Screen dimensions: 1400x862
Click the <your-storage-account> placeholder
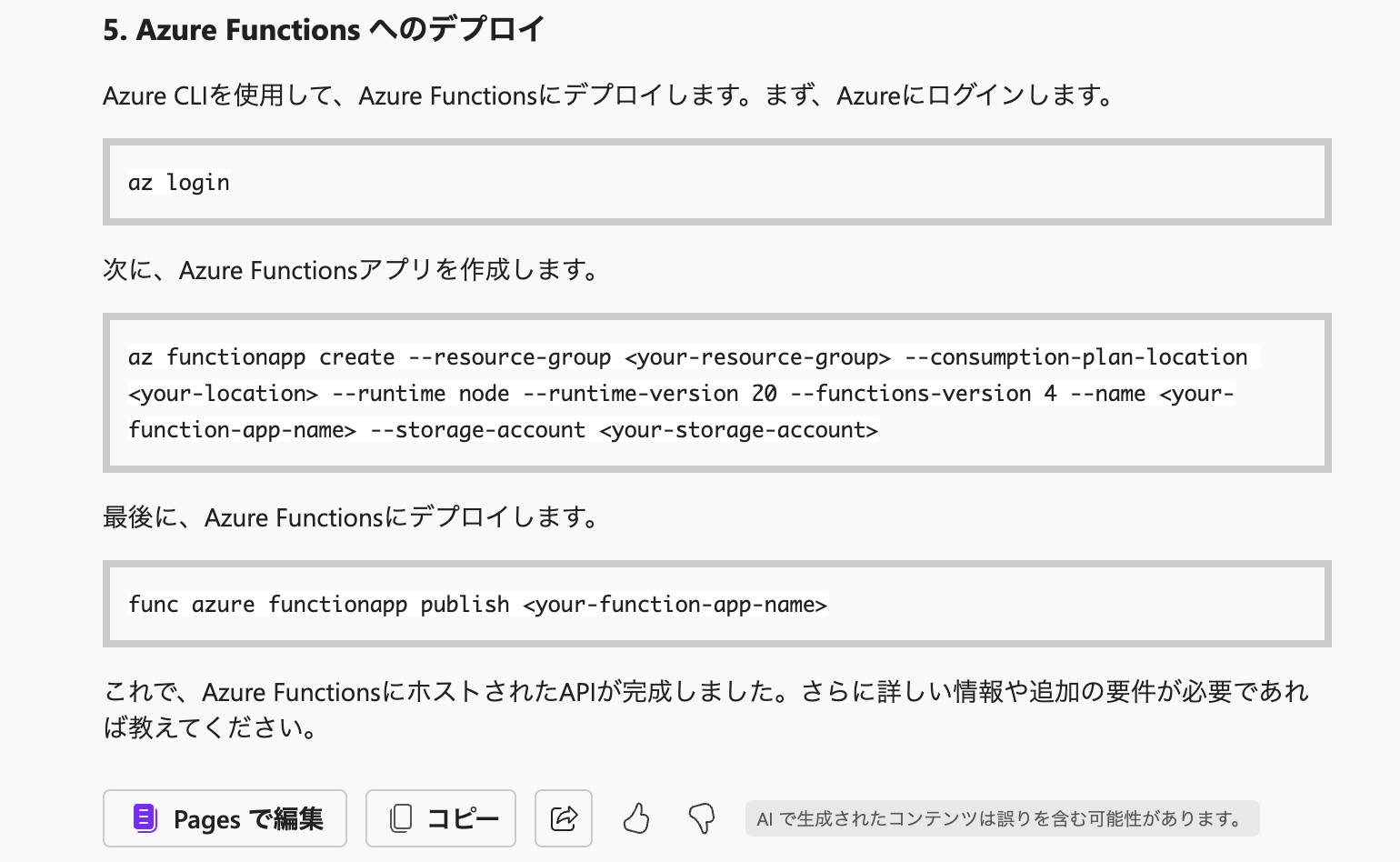(x=738, y=430)
